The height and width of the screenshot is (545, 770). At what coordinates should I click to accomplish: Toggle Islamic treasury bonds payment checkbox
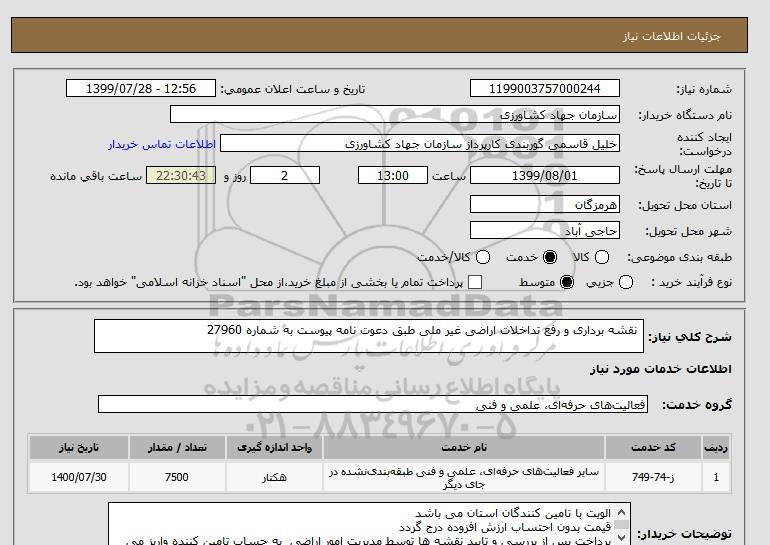coord(475,282)
